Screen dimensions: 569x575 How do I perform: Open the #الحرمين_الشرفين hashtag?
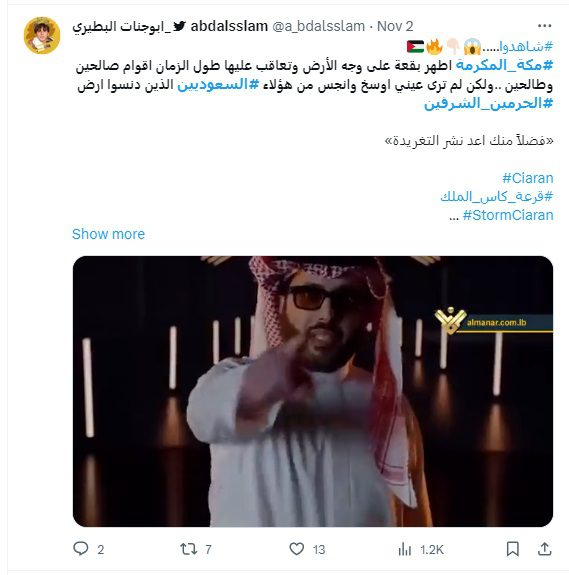point(489,104)
